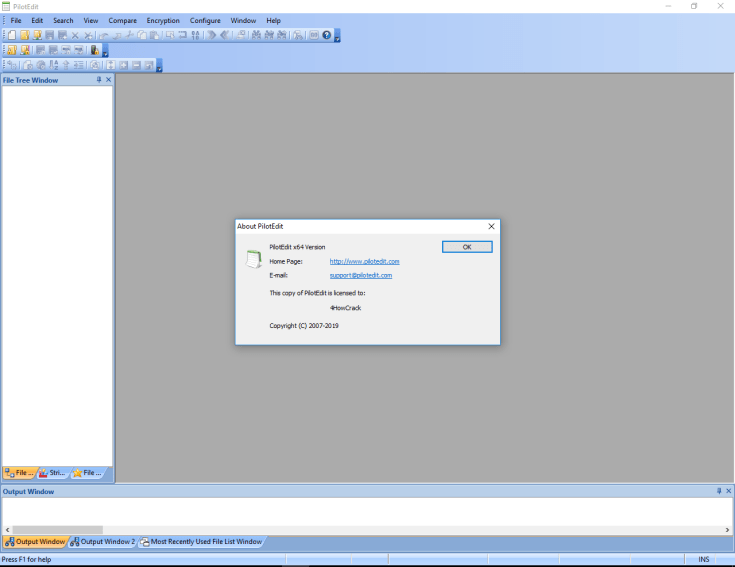The height and width of the screenshot is (567, 735).
Task: Open the File menu
Action: 16,21
